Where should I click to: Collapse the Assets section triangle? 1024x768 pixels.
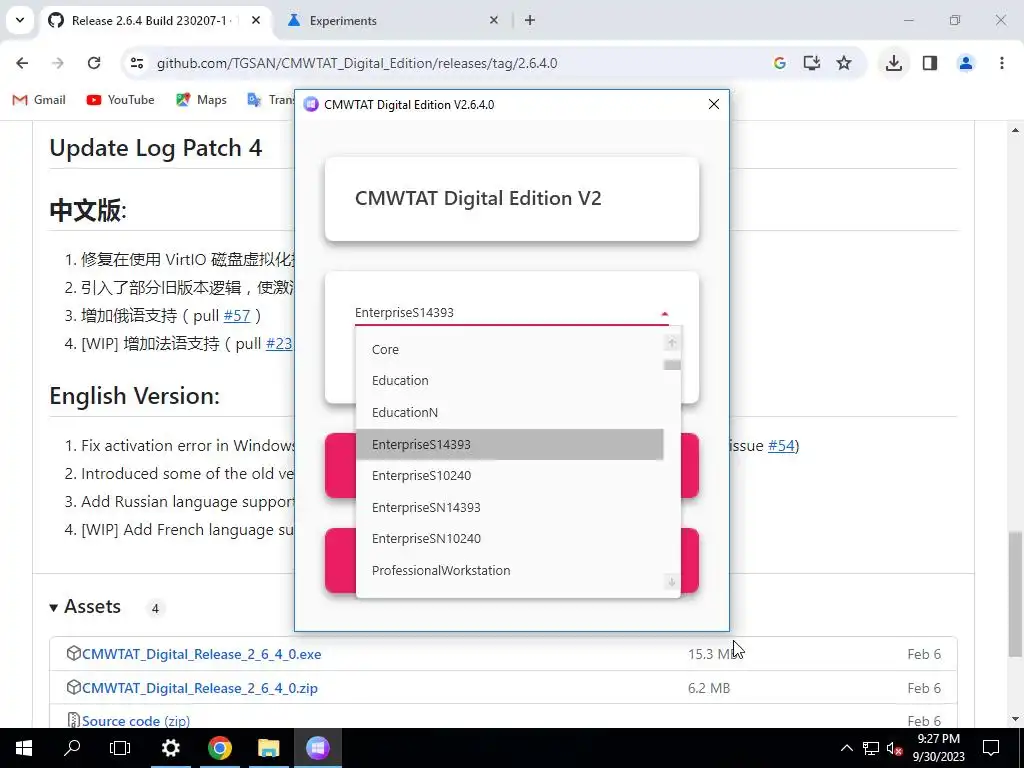pos(54,607)
